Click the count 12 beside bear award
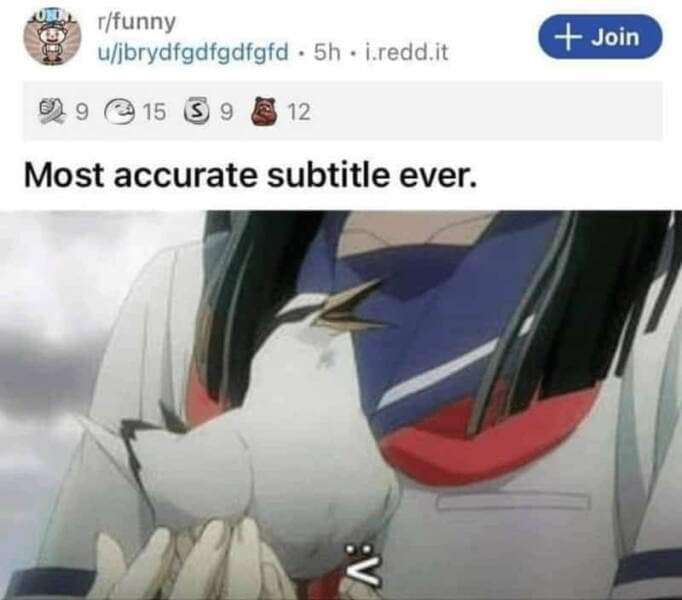682x600 pixels. click(299, 112)
